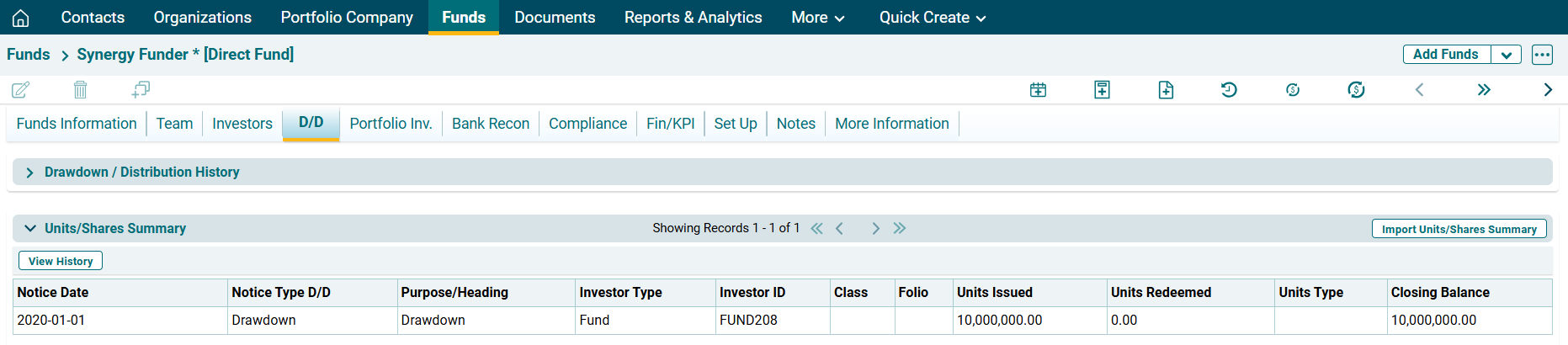Screen dimensions: 1568x345
Task: Click the View History button
Action: (x=61, y=261)
